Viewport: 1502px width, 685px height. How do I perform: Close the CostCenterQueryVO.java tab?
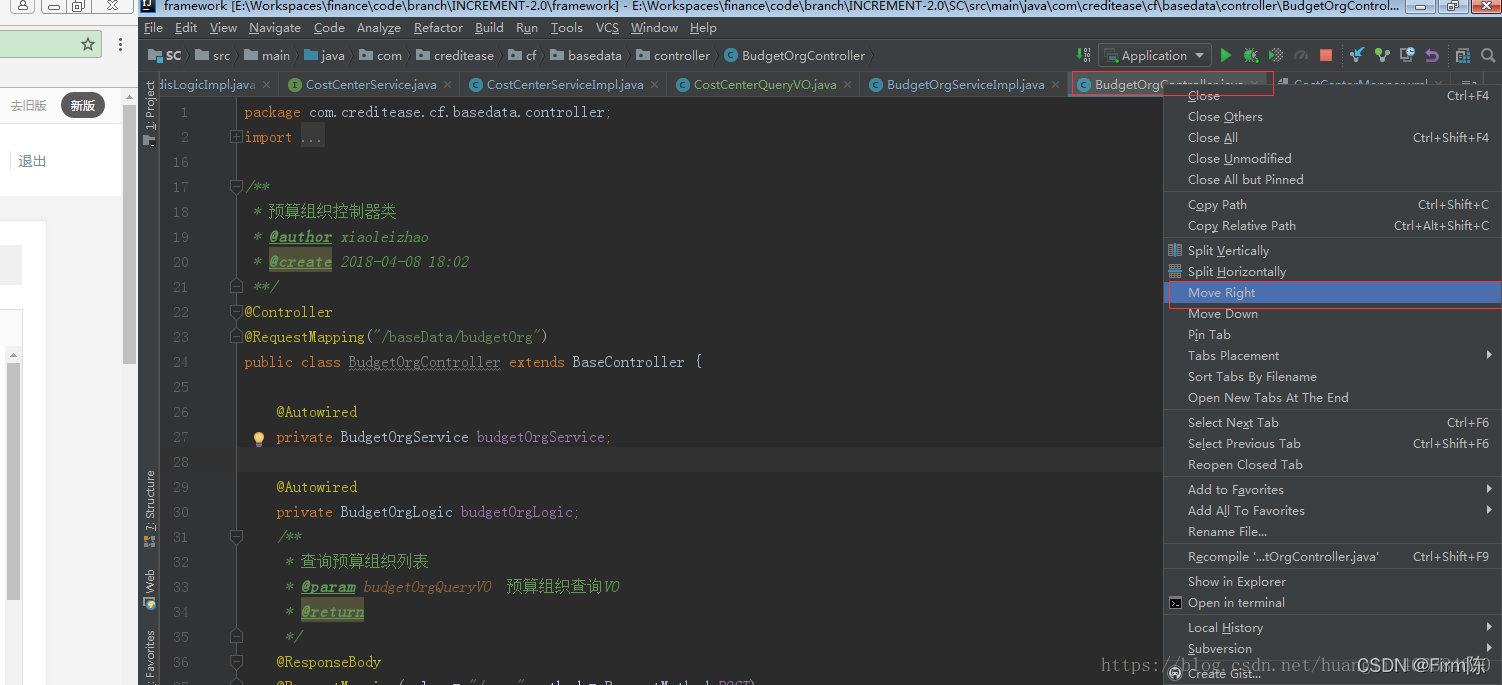point(850,85)
